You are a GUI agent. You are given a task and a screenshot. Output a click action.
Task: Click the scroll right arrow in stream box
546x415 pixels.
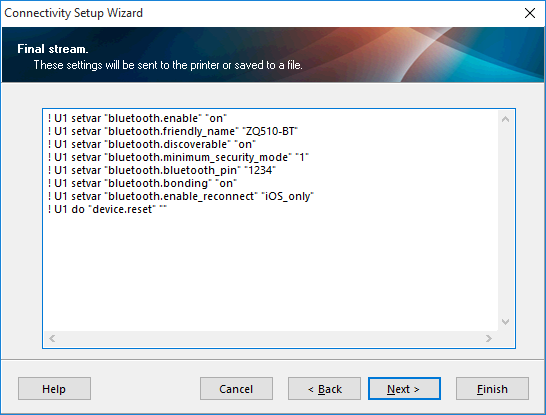tap(489, 338)
